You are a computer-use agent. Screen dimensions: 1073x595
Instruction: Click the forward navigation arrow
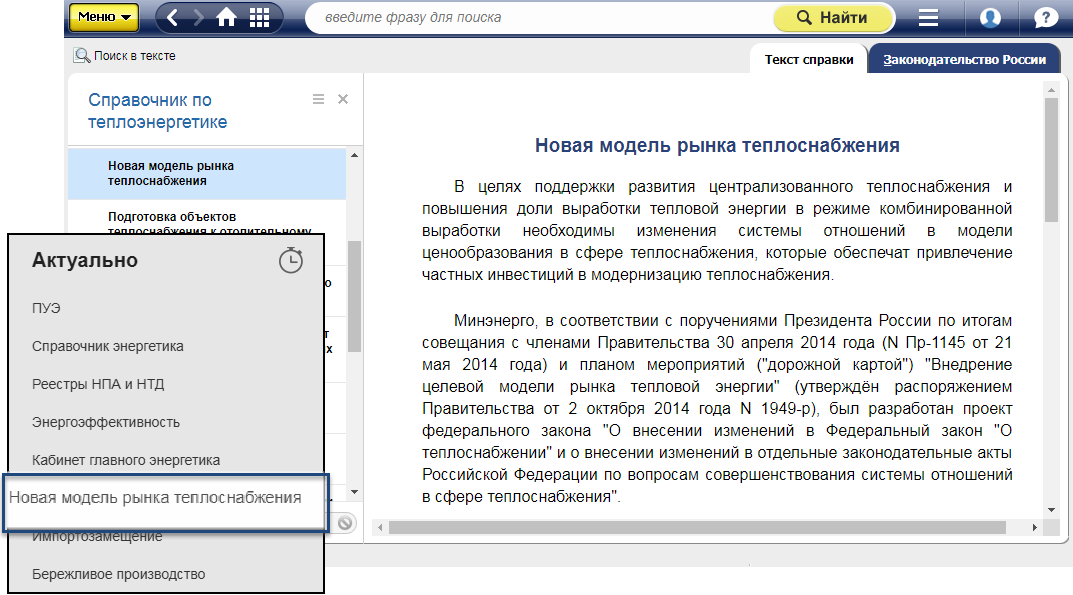point(198,17)
